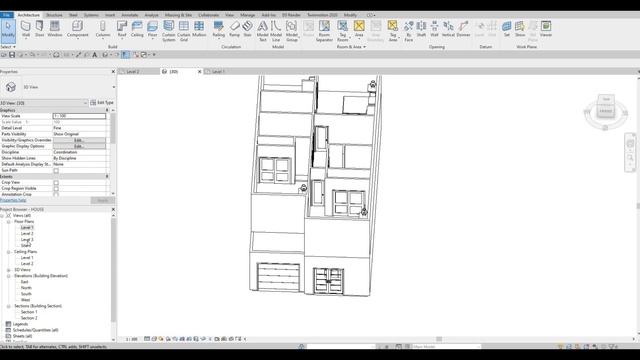The image size is (640, 360).
Task: Open the South elevation in Project Browser
Action: 26,294
